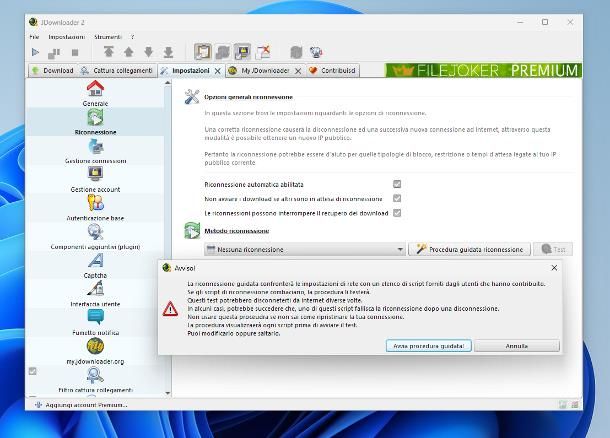Image resolution: width=610 pixels, height=438 pixels.
Task: Open my.jdownloader.org settings section
Action: pos(95,351)
